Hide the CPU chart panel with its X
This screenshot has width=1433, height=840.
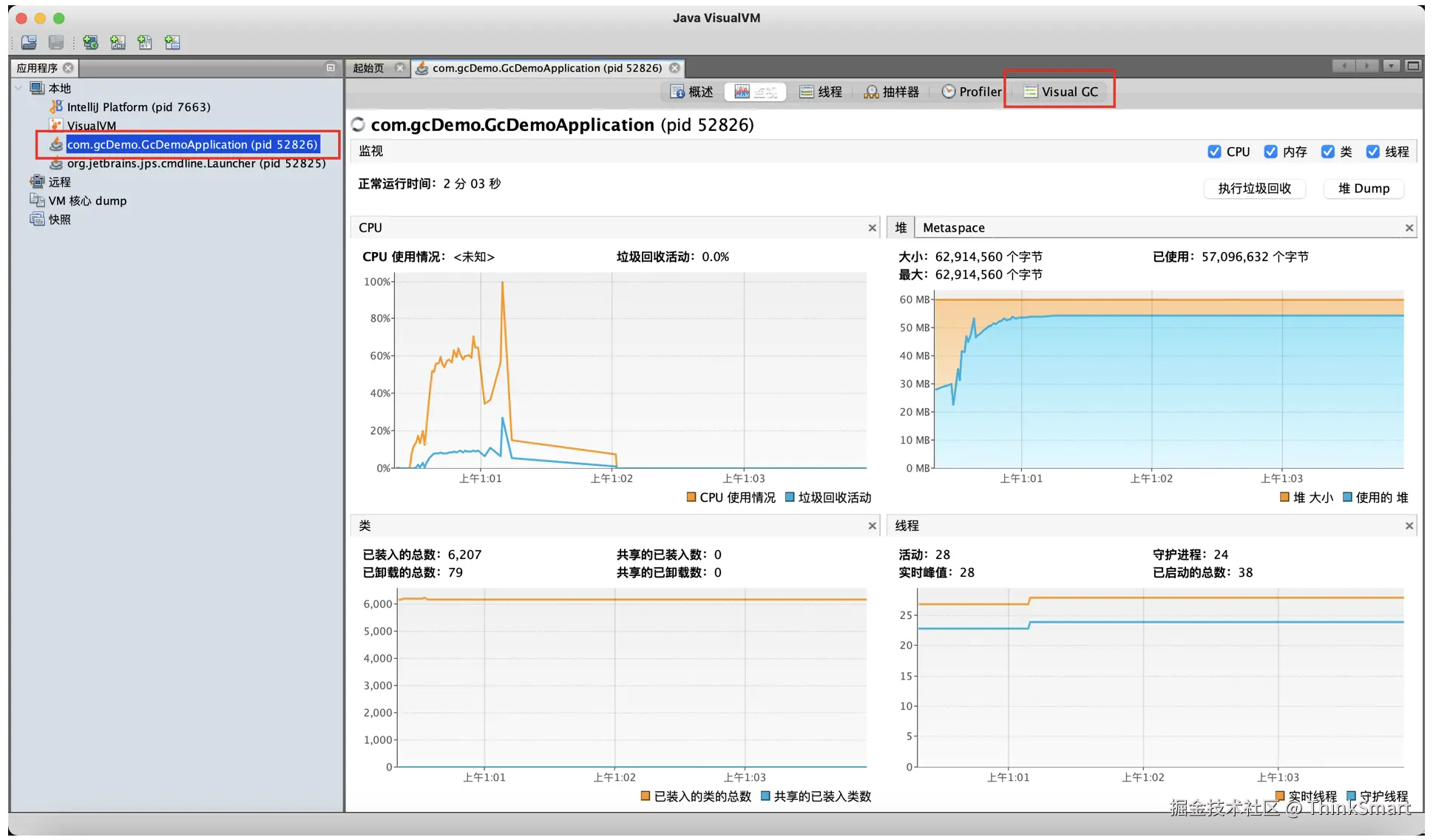pos(872,228)
